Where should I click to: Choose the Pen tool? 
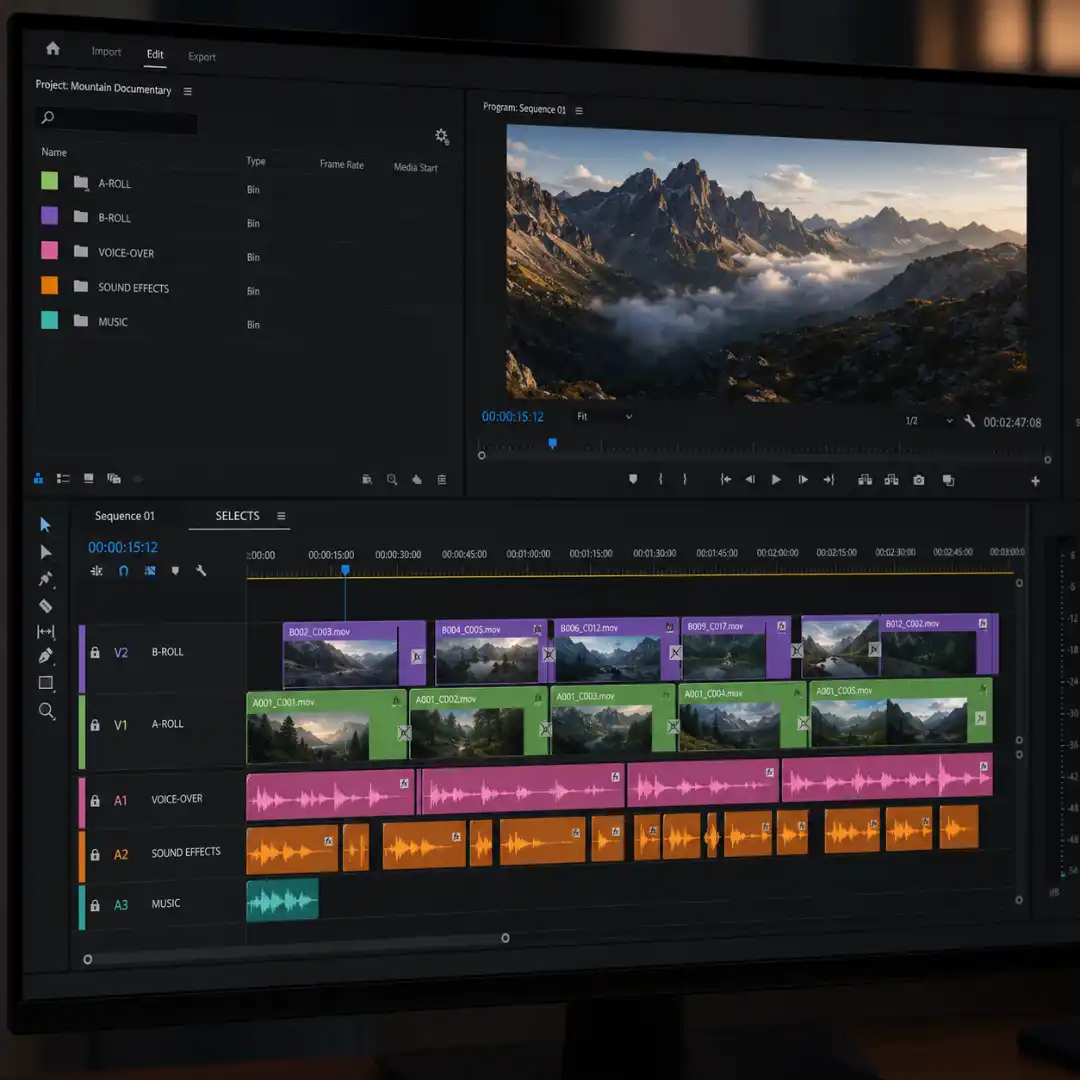[45, 656]
